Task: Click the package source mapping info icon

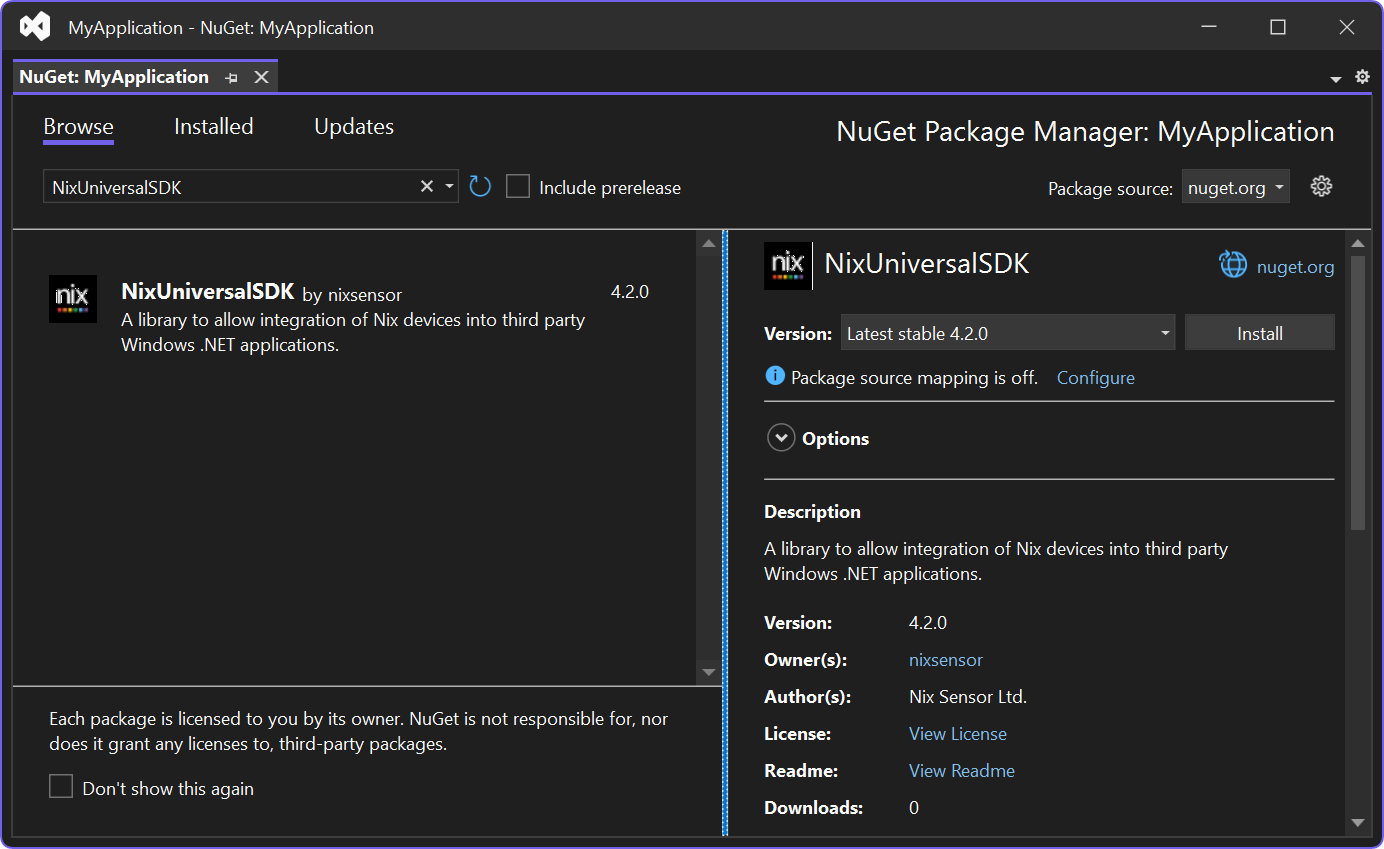Action: pyautogui.click(x=775, y=376)
